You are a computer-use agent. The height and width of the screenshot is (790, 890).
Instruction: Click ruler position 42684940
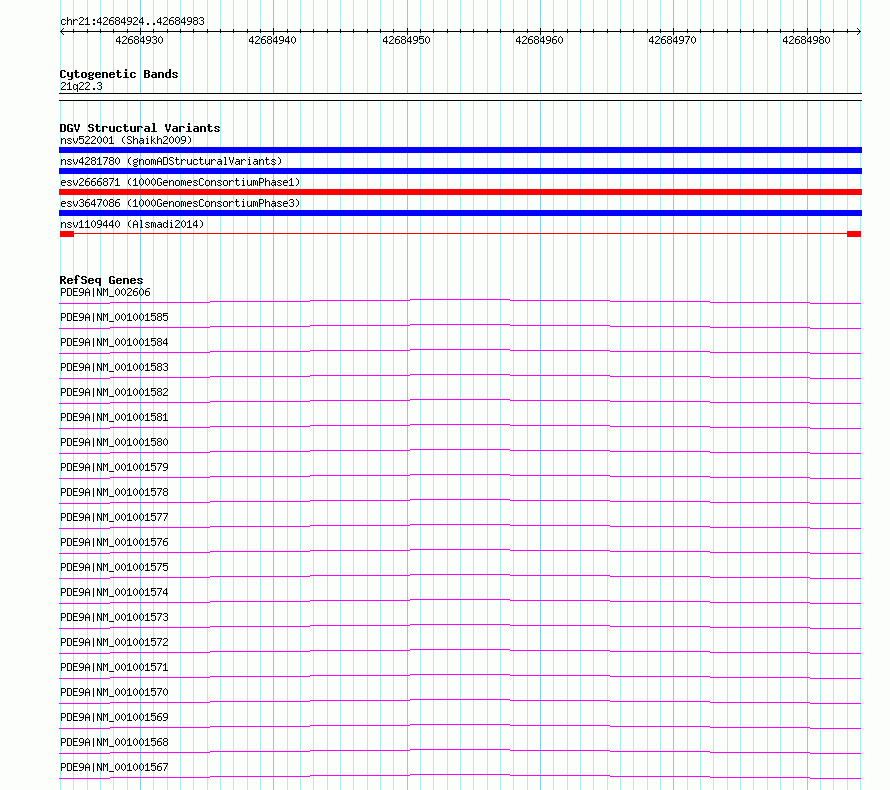[272, 40]
